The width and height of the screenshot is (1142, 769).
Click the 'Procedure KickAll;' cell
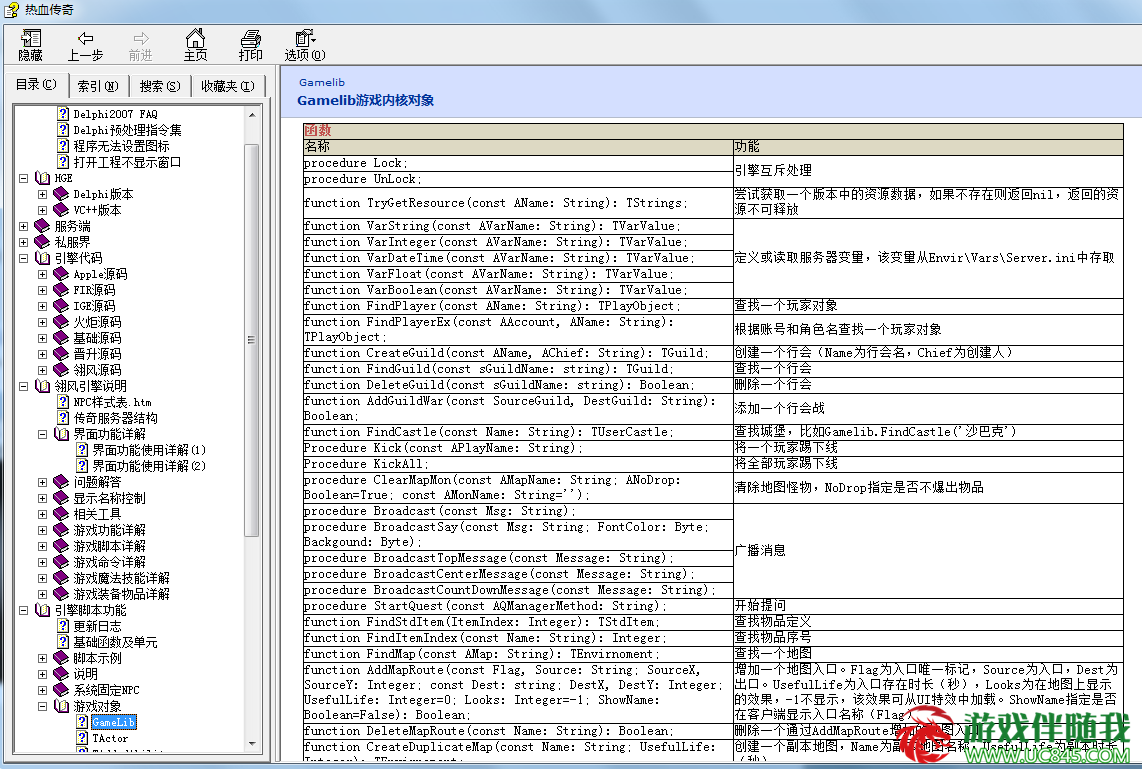point(518,464)
